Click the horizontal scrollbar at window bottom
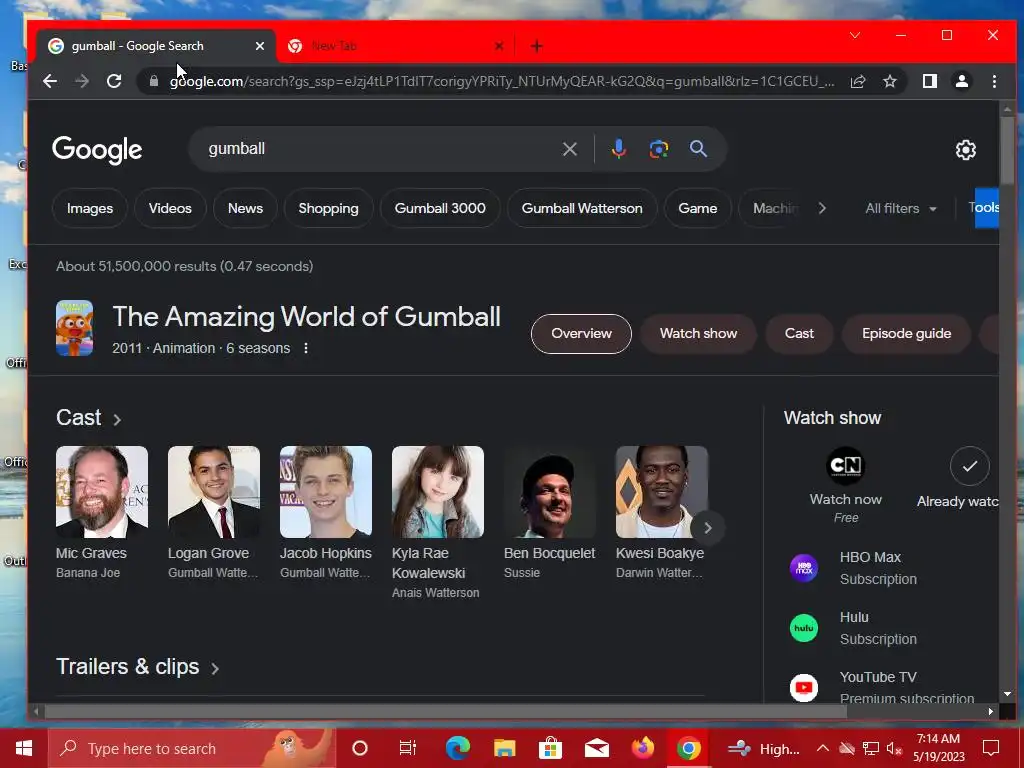Screen dimensions: 1024x768 444,711
